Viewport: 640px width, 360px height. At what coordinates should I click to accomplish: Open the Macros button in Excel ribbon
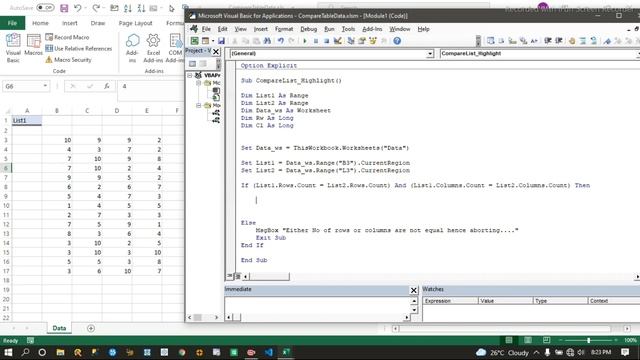point(33,45)
